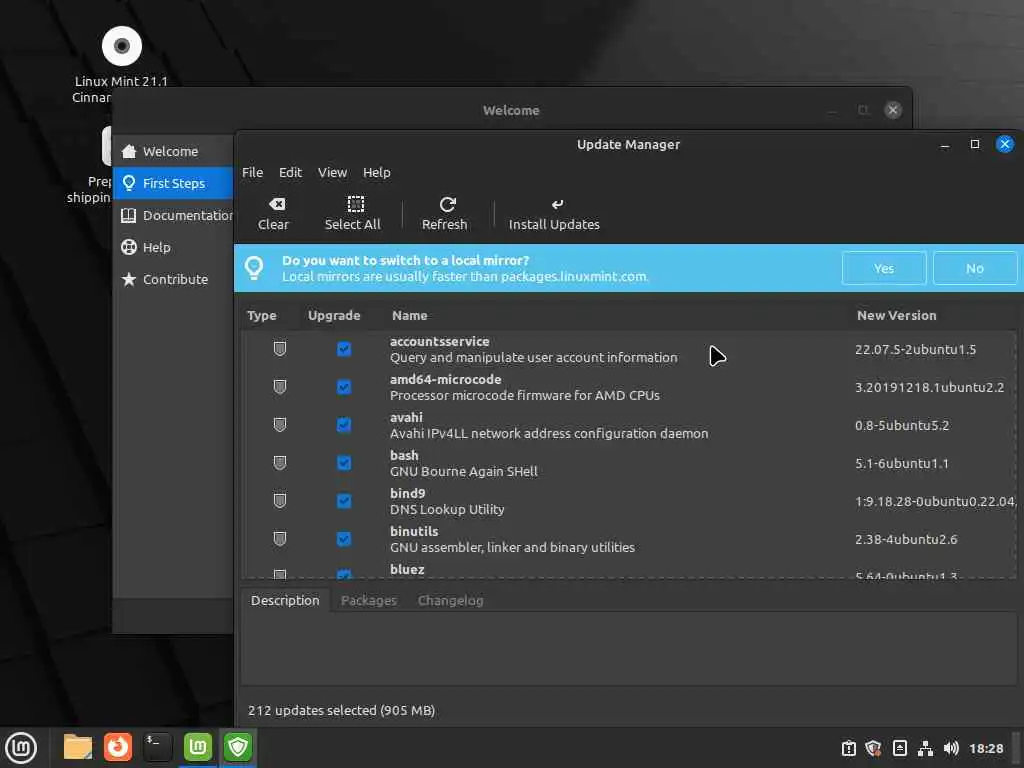The width and height of the screenshot is (1024, 768).
Task: Click Install Updates
Action: 554,214
